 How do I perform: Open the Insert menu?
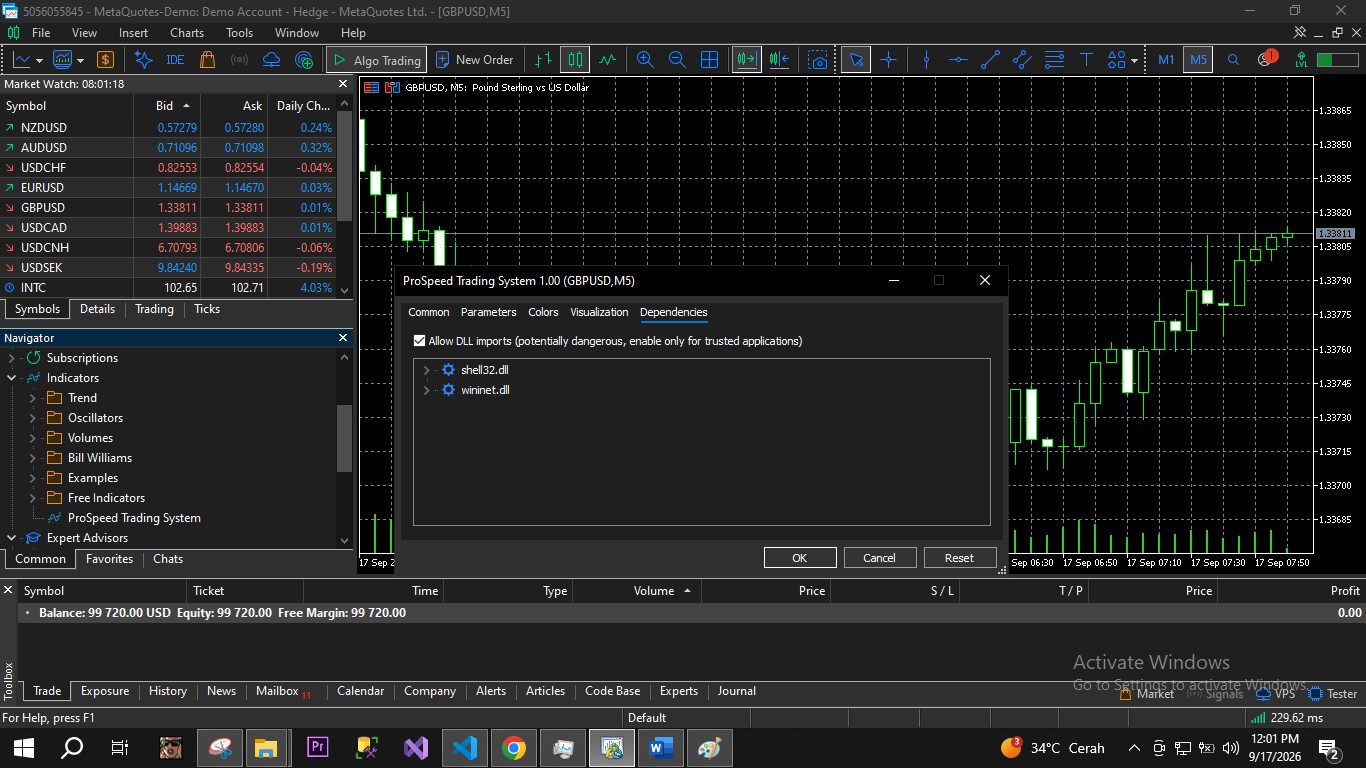click(x=133, y=32)
